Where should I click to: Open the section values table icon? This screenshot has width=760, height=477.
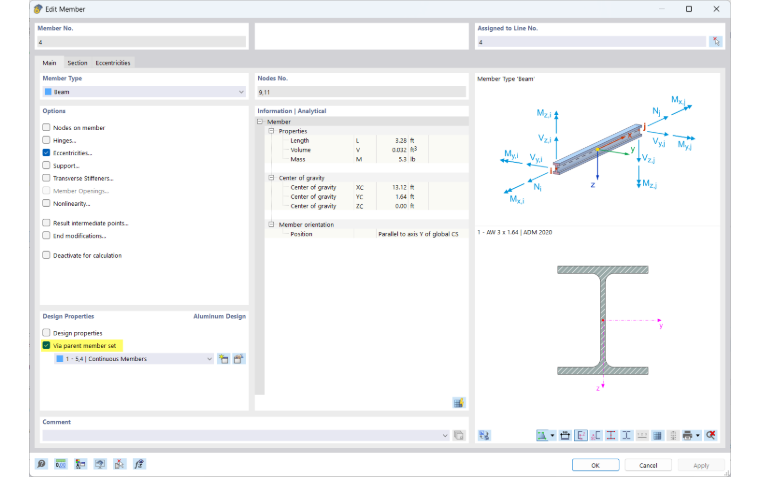click(x=657, y=435)
